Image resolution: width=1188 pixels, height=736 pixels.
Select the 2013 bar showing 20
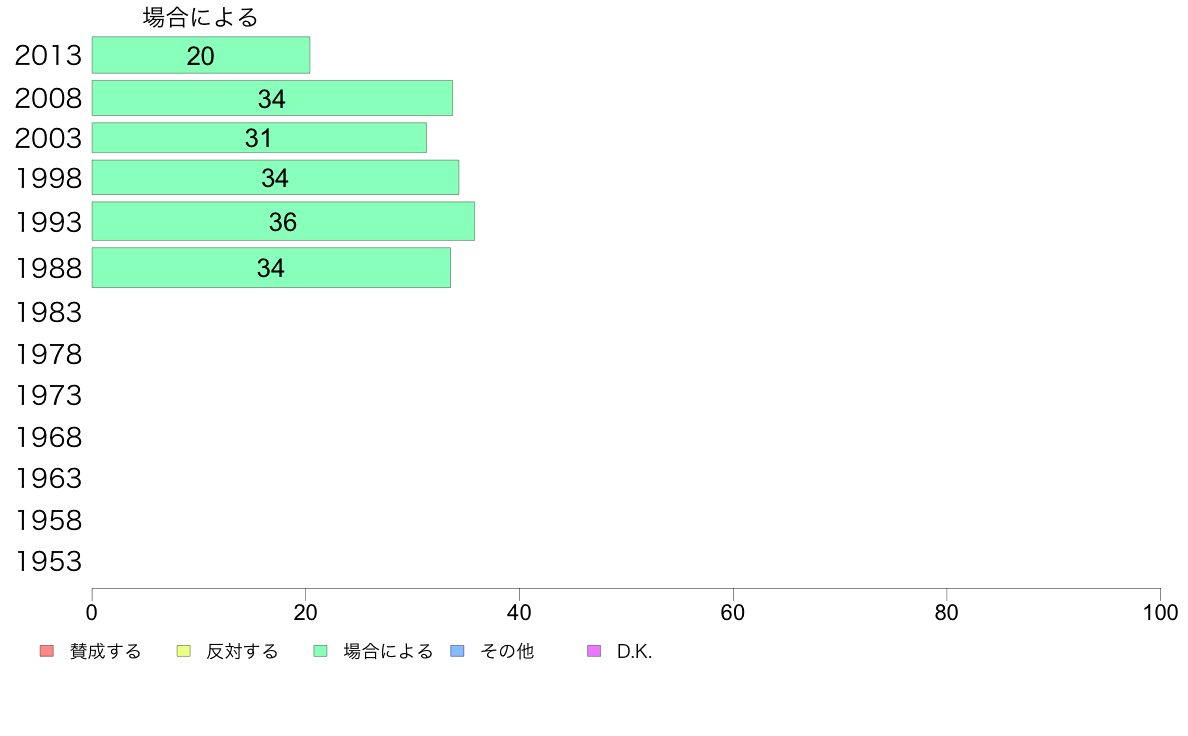click(201, 55)
